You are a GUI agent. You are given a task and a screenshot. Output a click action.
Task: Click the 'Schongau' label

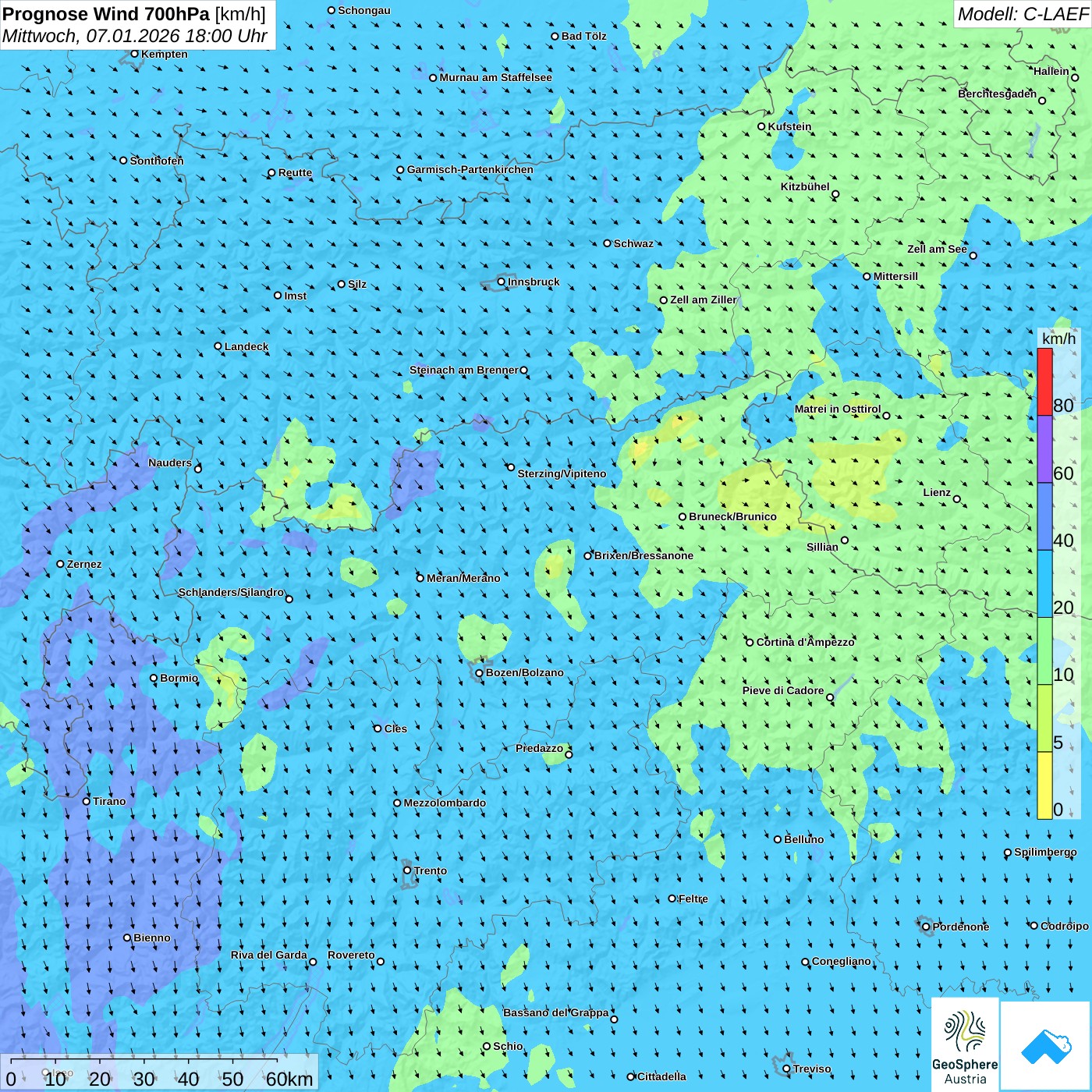point(364,10)
